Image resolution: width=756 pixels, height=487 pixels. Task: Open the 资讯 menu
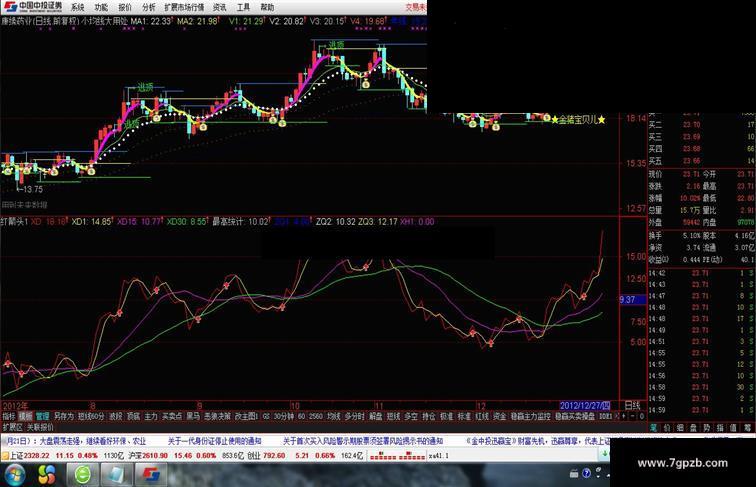tap(219, 7)
